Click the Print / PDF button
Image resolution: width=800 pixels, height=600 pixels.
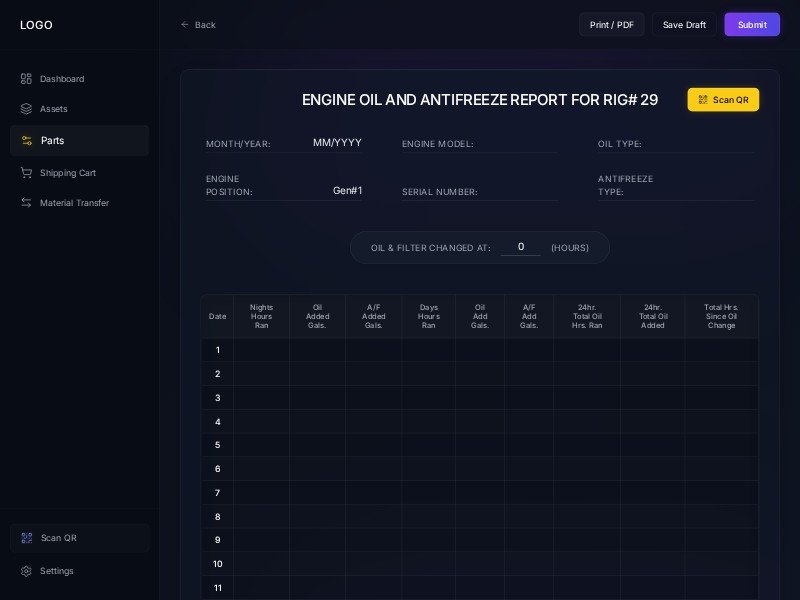coord(612,25)
